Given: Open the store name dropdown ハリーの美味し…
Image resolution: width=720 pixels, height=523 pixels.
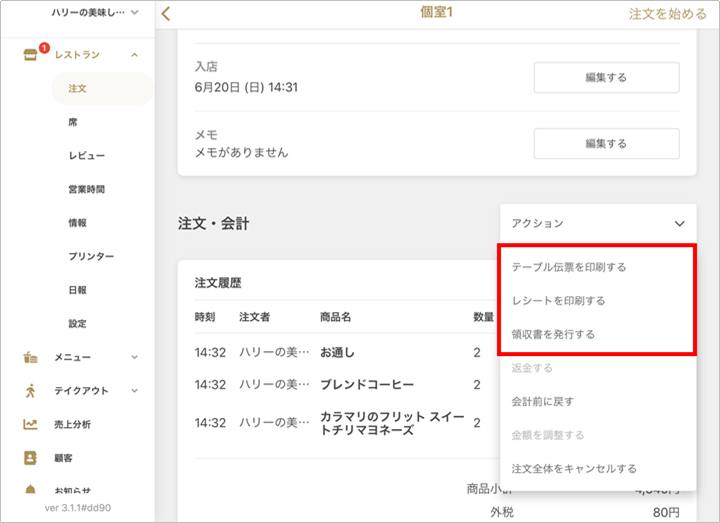Looking at the screenshot, I should pyautogui.click(x=95, y=12).
